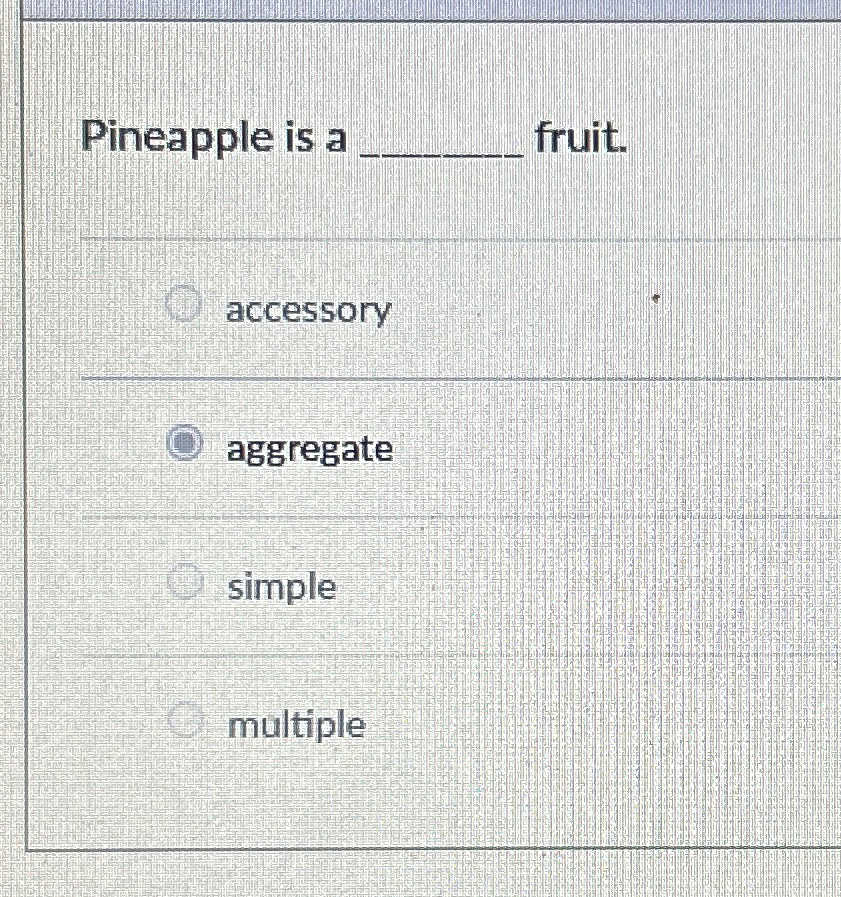The image size is (841, 897).
Task: Click the accessory answer label
Action: pos(307,311)
